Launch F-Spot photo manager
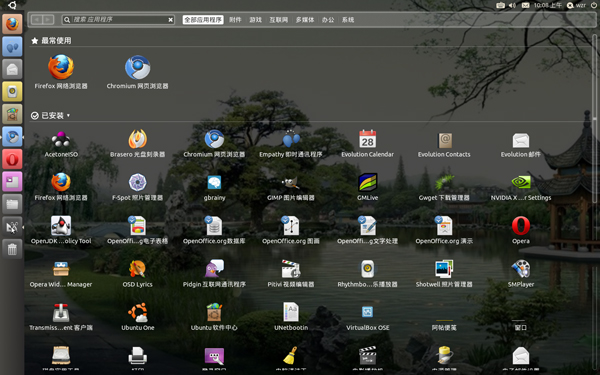This screenshot has height=375, width=600. pos(137,188)
